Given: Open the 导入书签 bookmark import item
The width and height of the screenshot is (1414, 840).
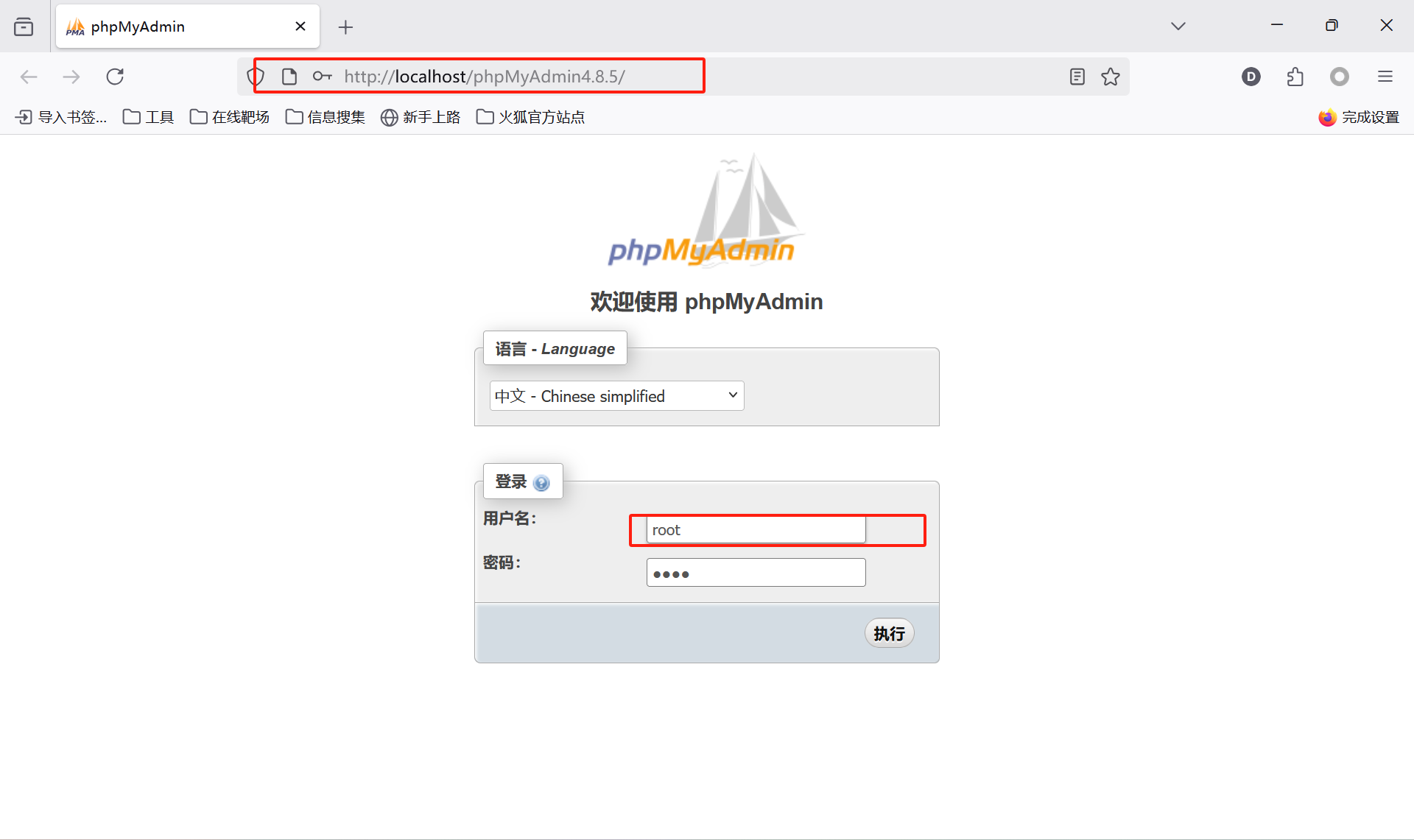Looking at the screenshot, I should click(x=61, y=117).
